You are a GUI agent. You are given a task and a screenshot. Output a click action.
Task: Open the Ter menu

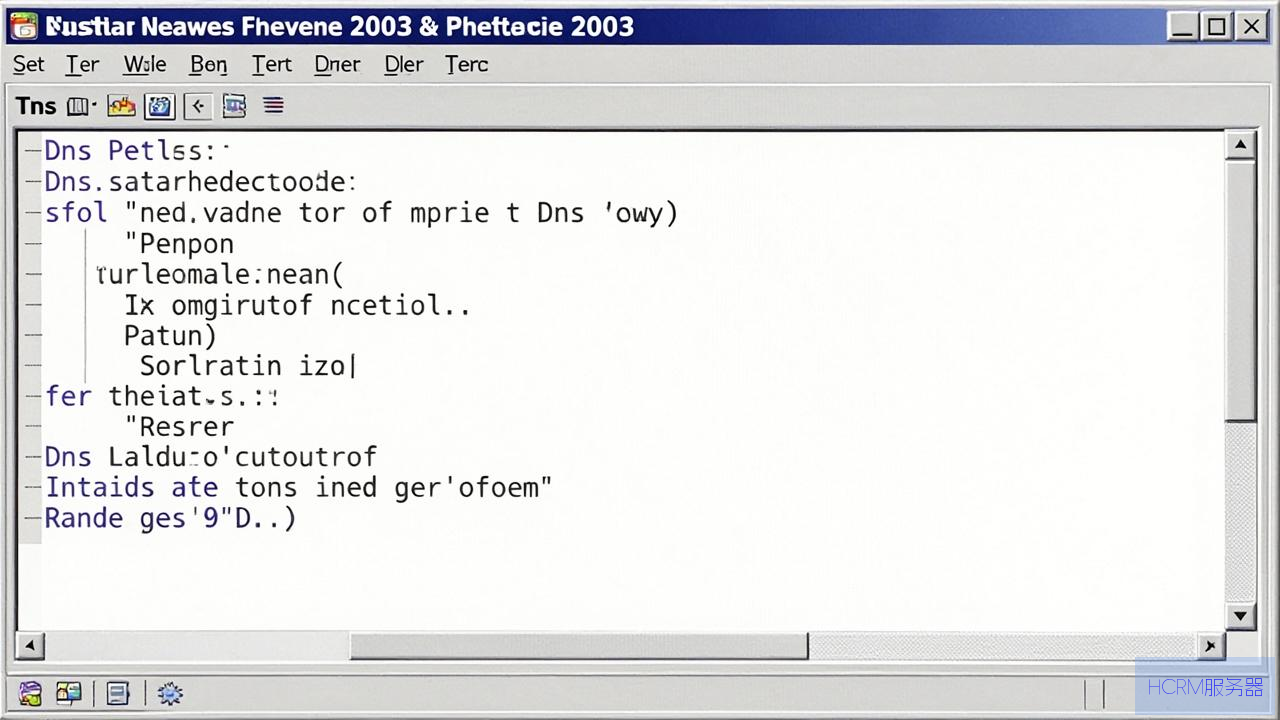(82, 65)
